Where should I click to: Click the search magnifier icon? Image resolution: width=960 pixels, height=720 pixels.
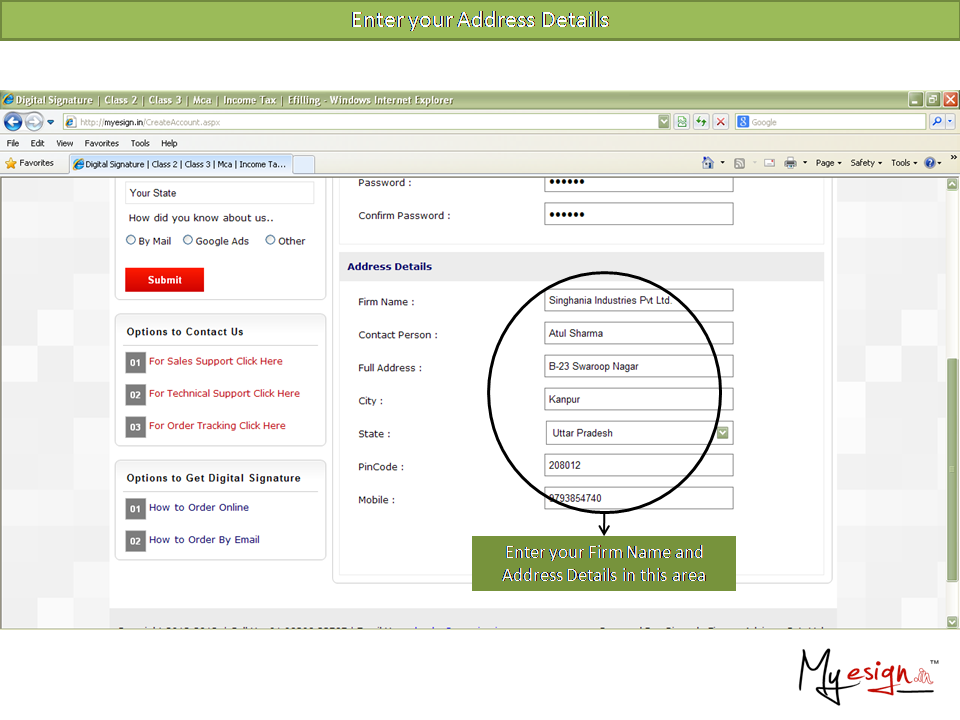click(x=936, y=122)
